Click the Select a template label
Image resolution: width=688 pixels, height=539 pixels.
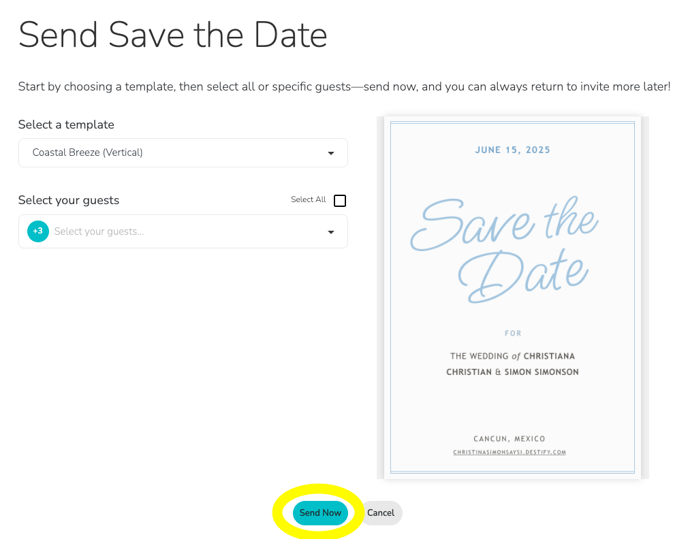pyautogui.click(x=66, y=125)
